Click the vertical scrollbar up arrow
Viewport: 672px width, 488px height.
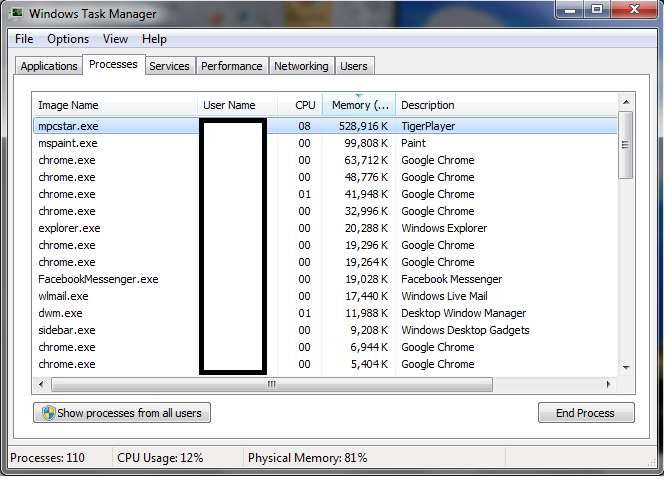pos(625,103)
